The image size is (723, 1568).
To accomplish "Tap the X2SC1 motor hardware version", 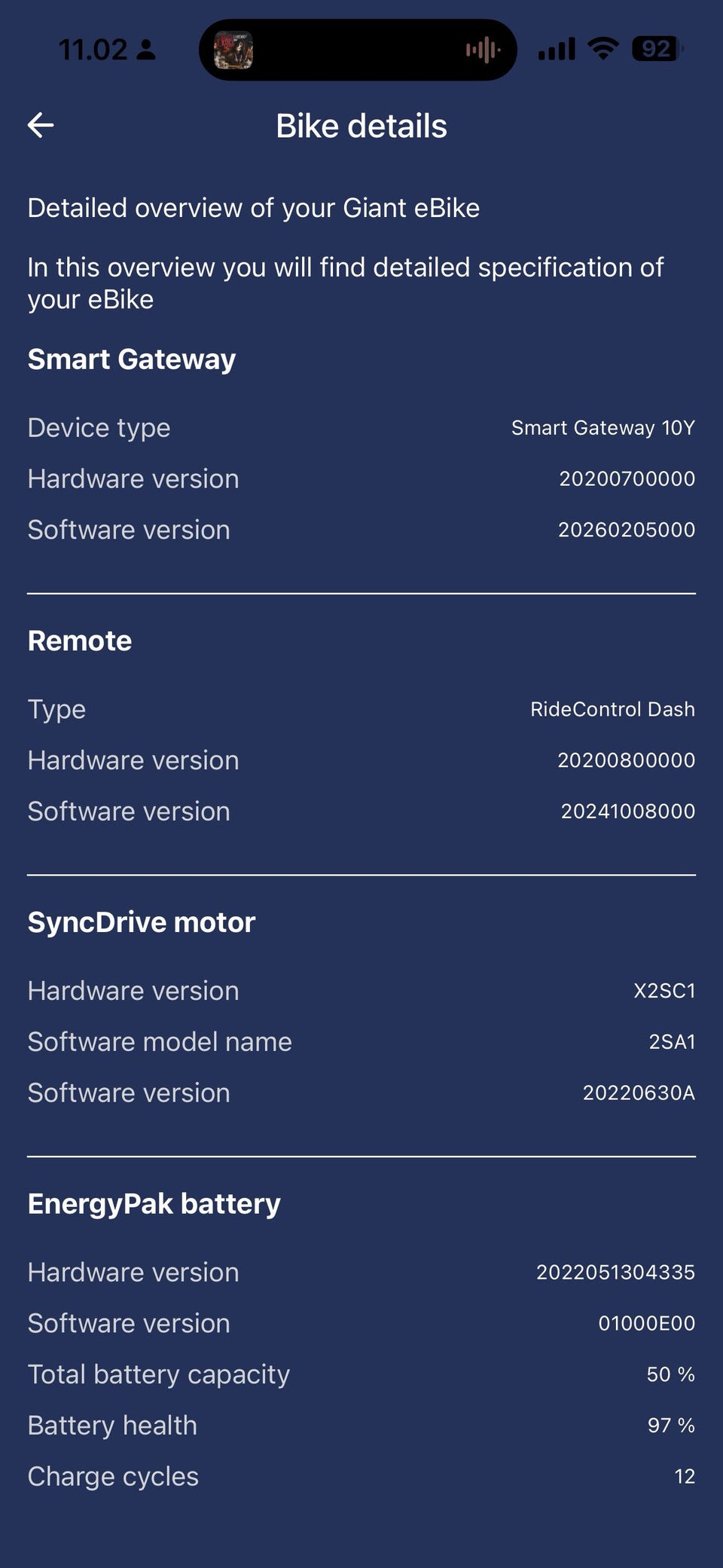I will point(664,991).
